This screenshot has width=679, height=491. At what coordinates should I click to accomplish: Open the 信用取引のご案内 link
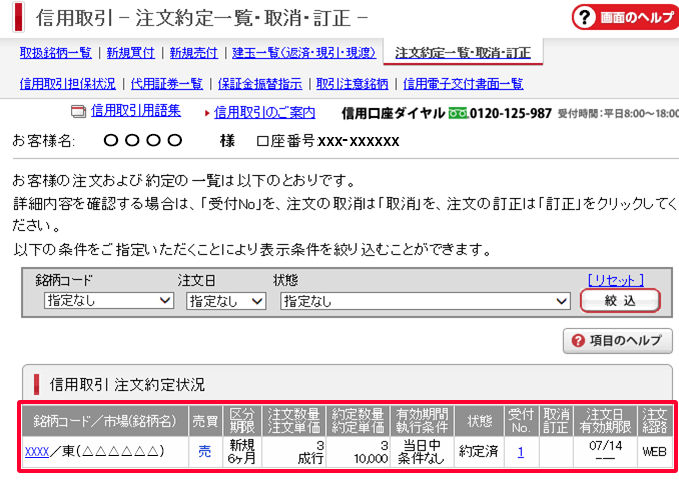coord(264,113)
